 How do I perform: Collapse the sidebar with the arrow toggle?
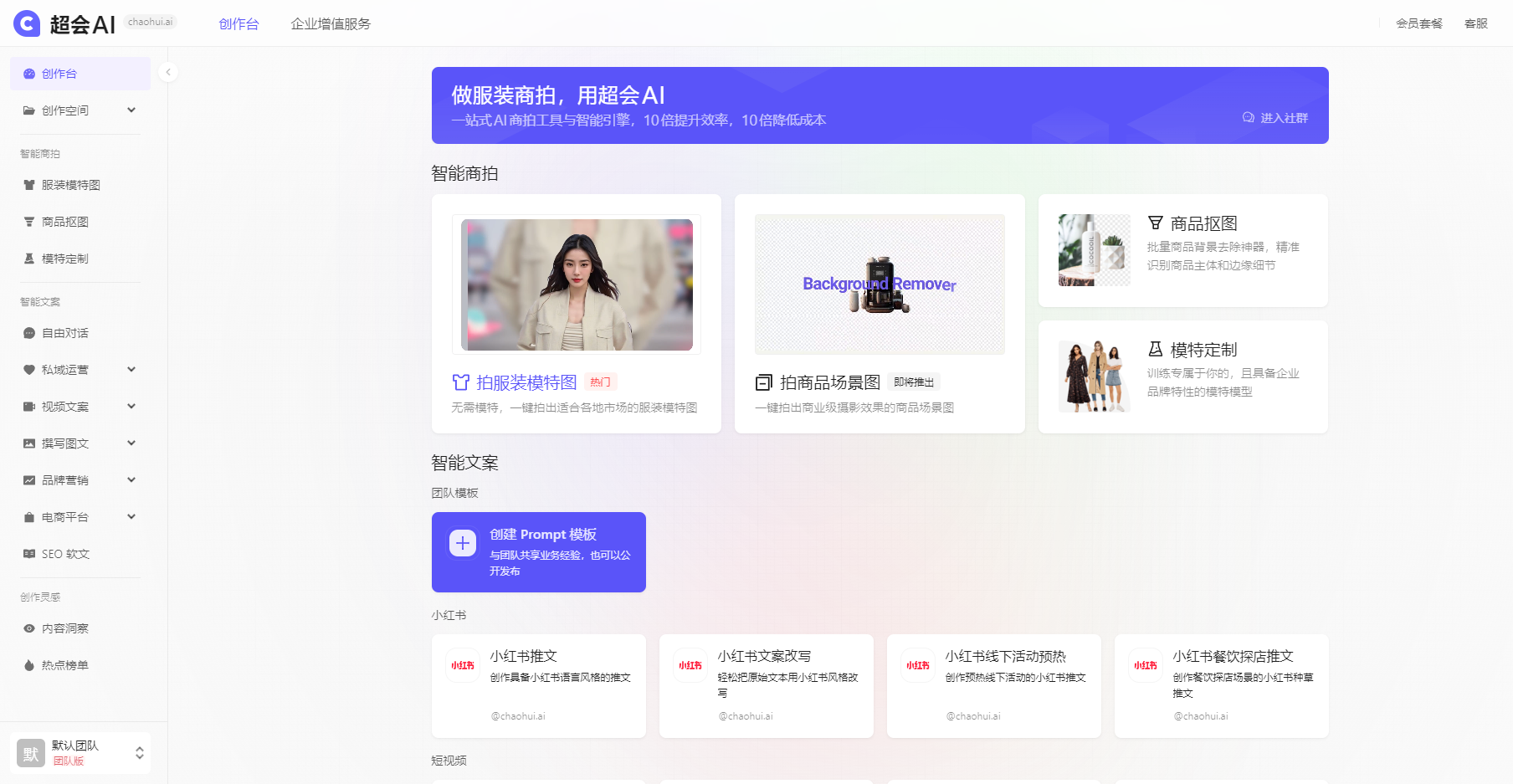167,72
